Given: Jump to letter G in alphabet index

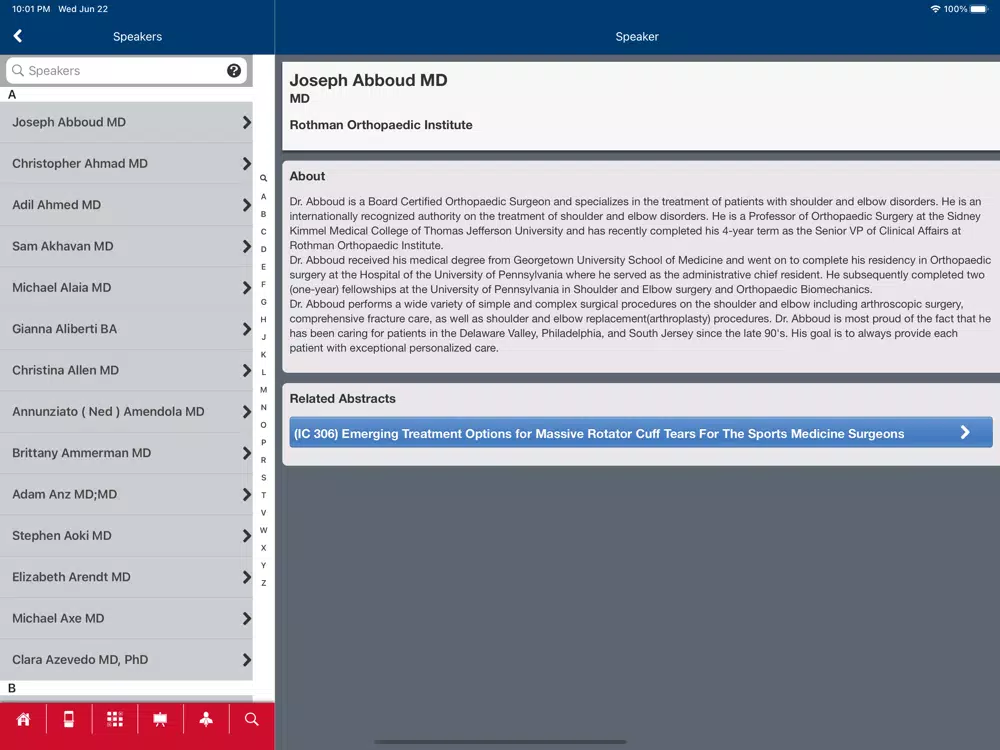Looking at the screenshot, I should pyautogui.click(x=263, y=302).
